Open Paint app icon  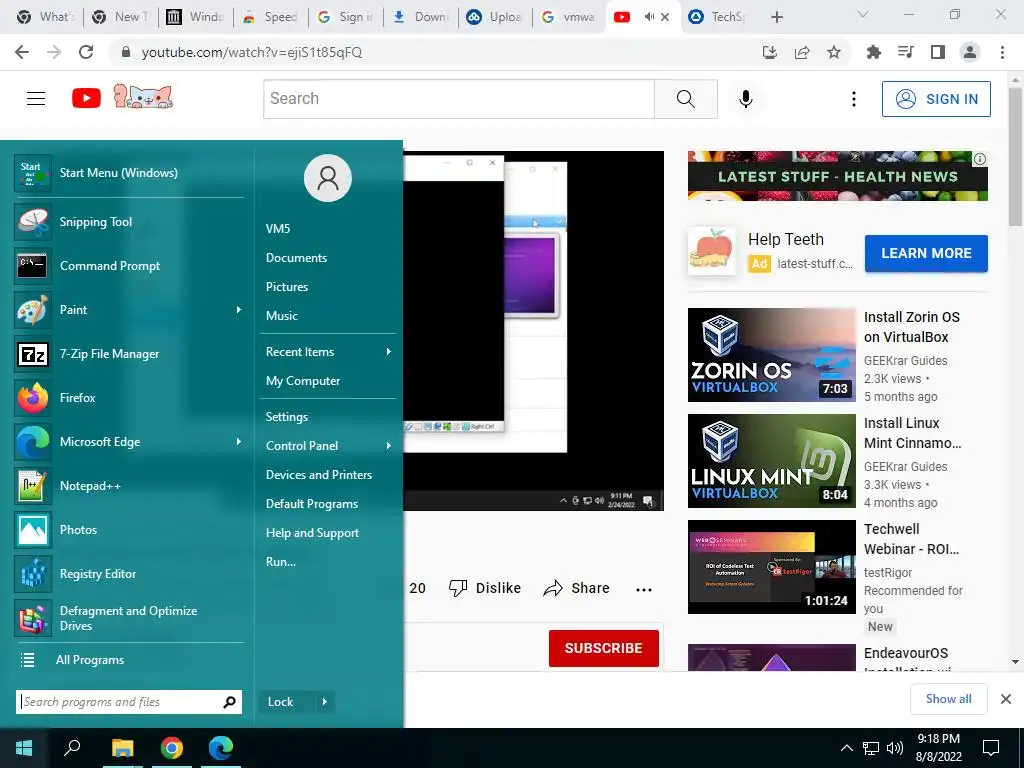(33, 310)
